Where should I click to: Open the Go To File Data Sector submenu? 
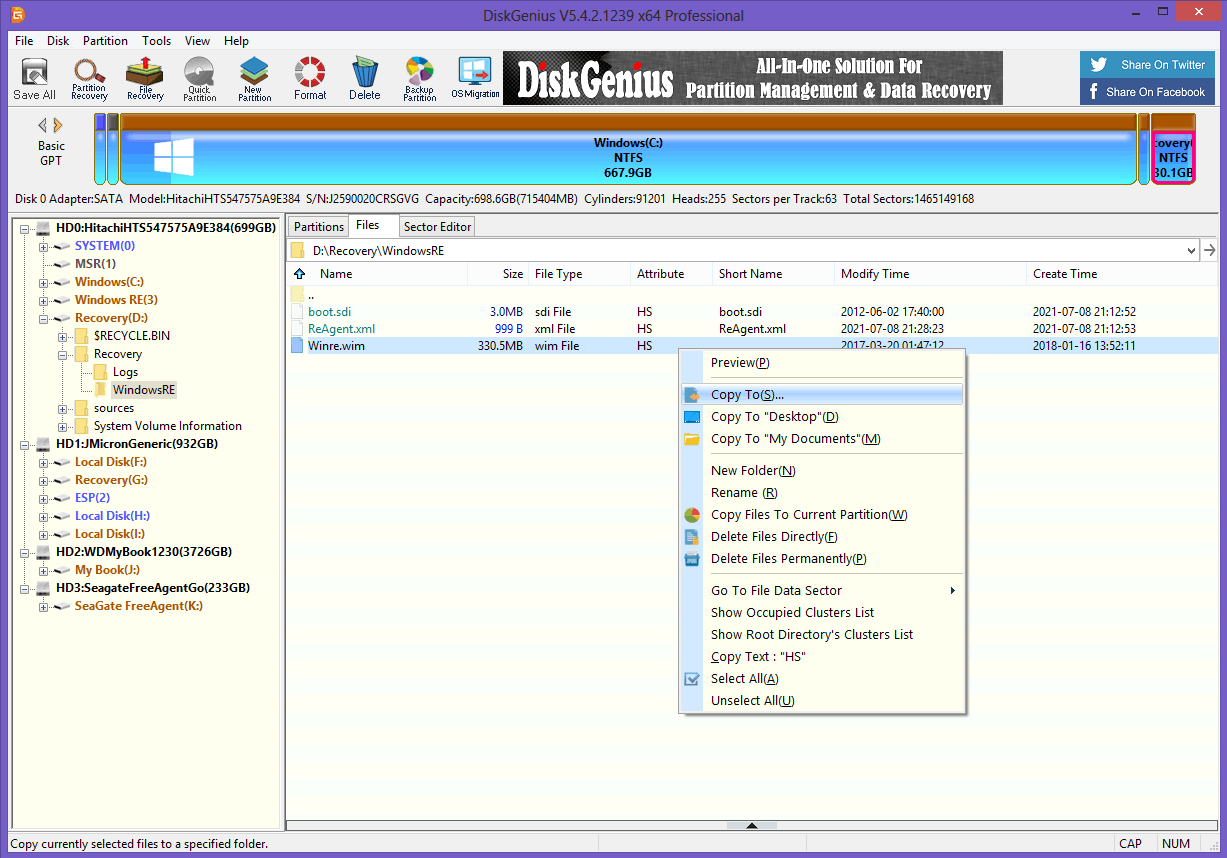point(821,591)
